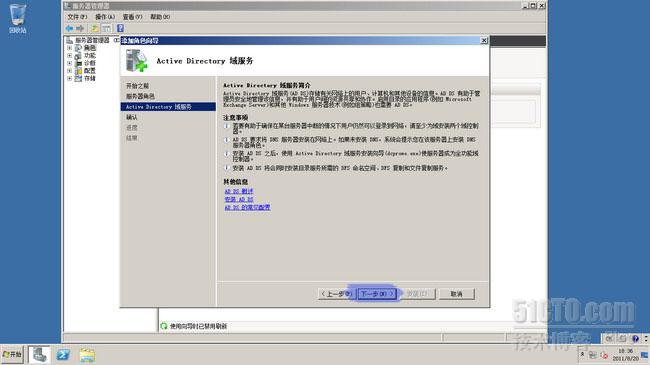Select the 存储 node icon in the tree
The width and height of the screenshot is (650, 365).
click(78, 78)
